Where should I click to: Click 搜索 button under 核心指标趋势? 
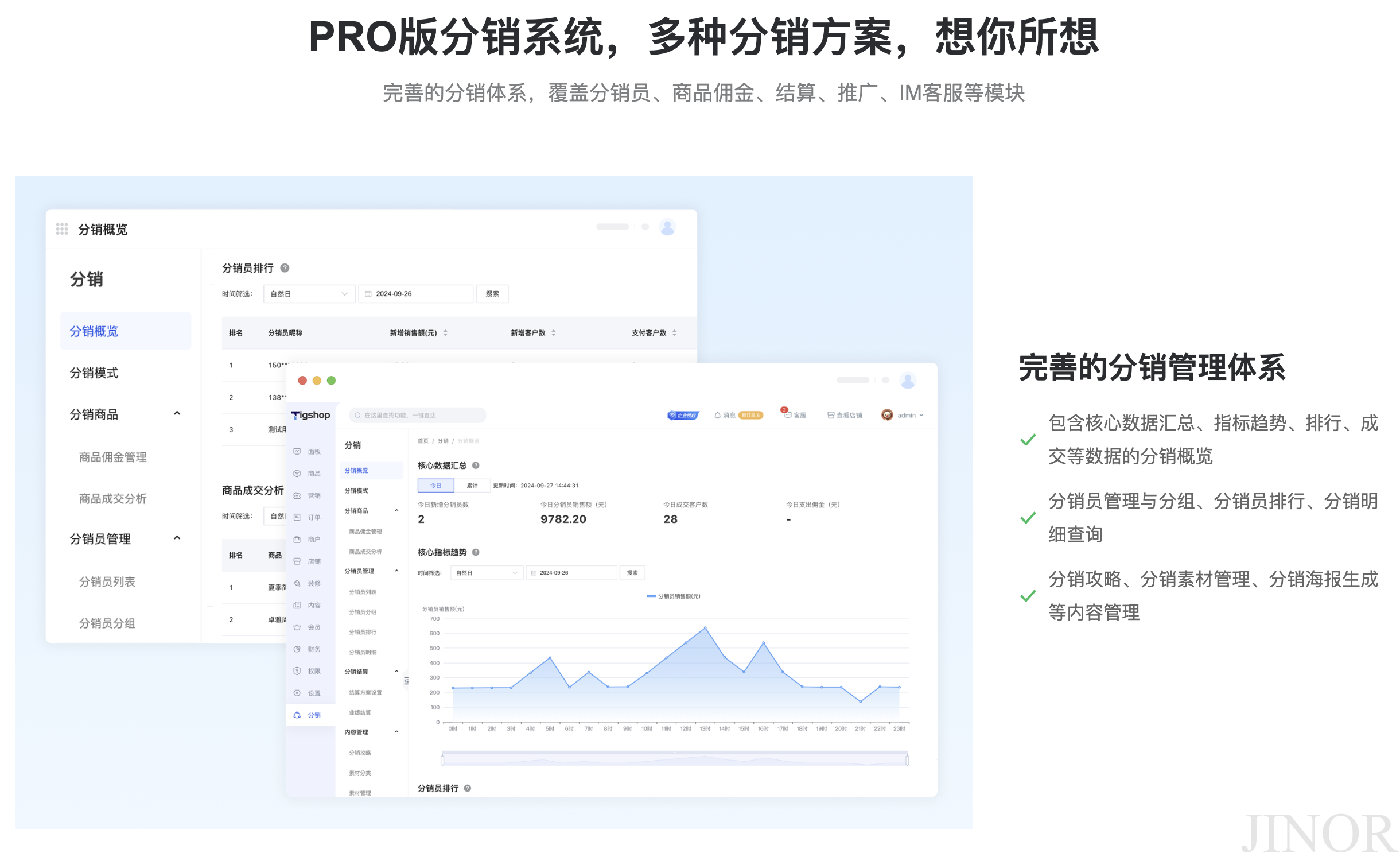click(x=632, y=573)
